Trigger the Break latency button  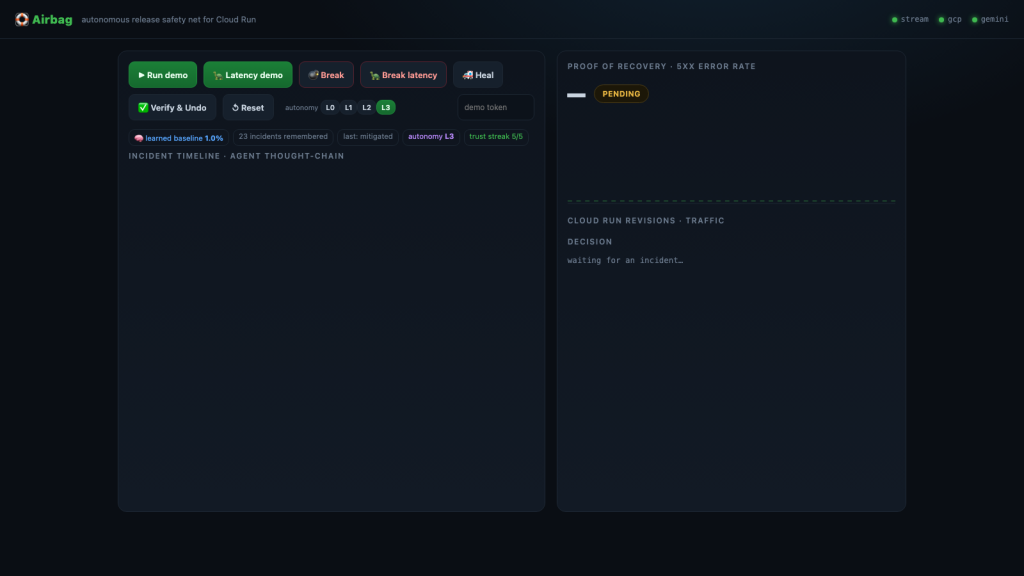403,75
